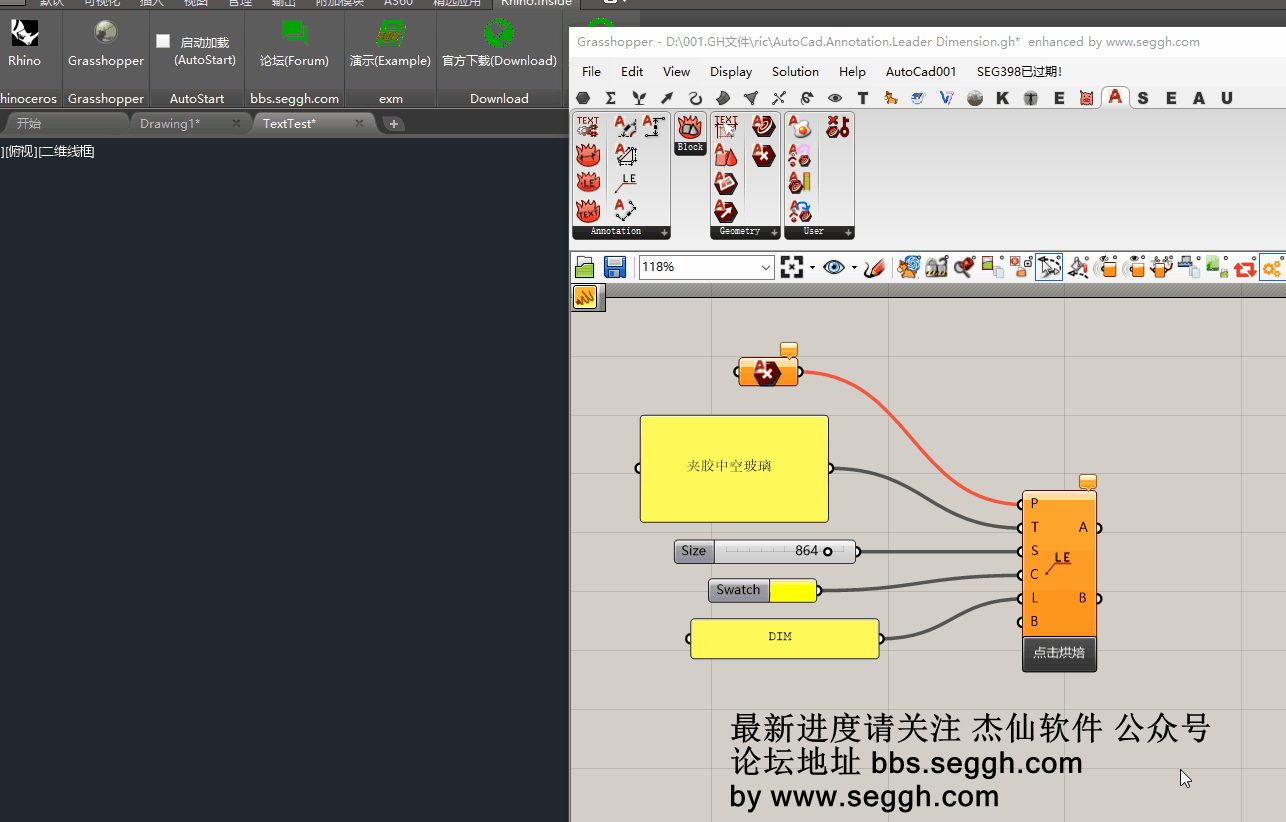The height and width of the screenshot is (822, 1286).
Task: Toggle the preview eye icon on canvas toolbar
Action: [834, 267]
